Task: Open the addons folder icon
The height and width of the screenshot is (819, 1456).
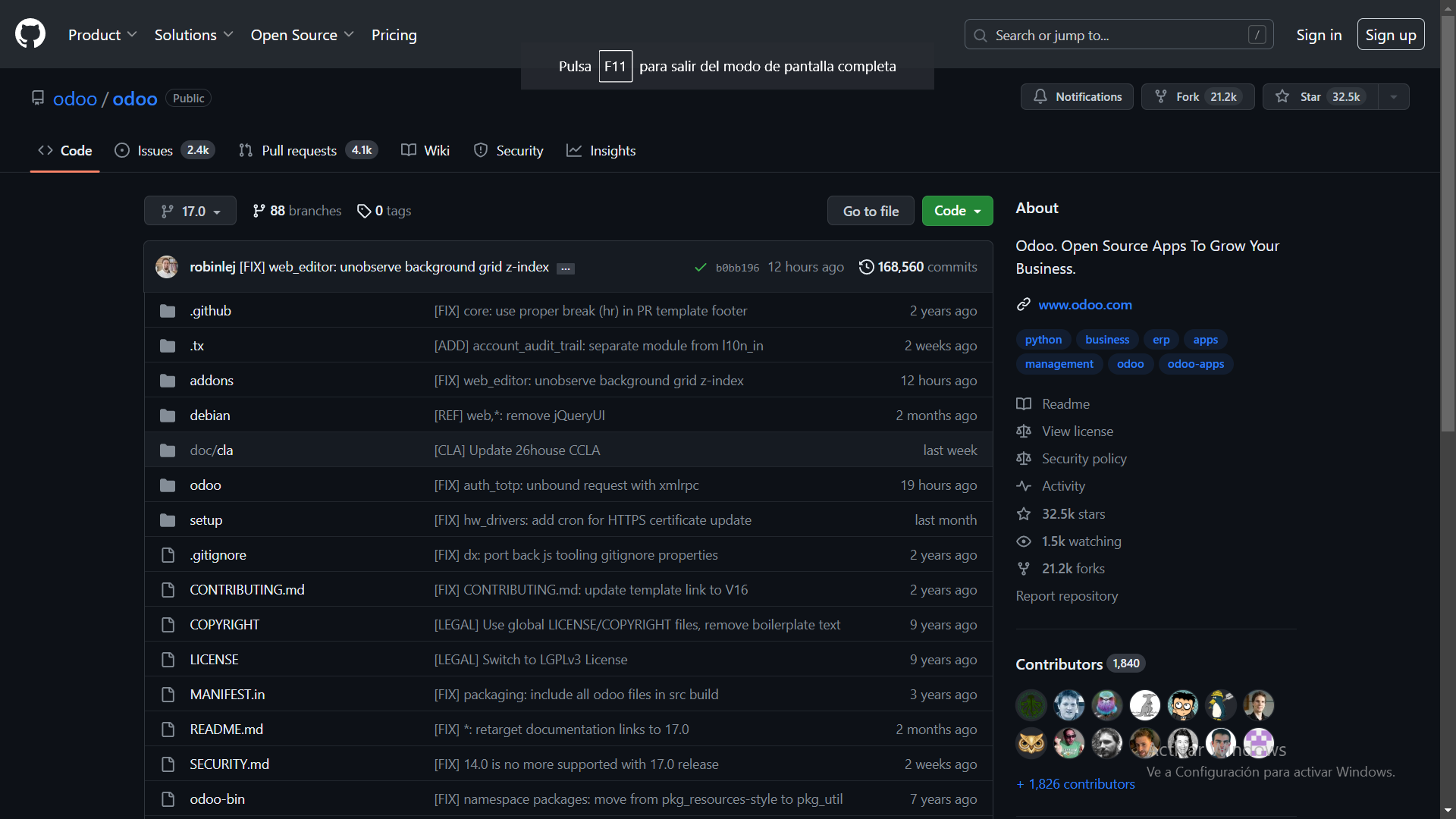Action: (168, 381)
